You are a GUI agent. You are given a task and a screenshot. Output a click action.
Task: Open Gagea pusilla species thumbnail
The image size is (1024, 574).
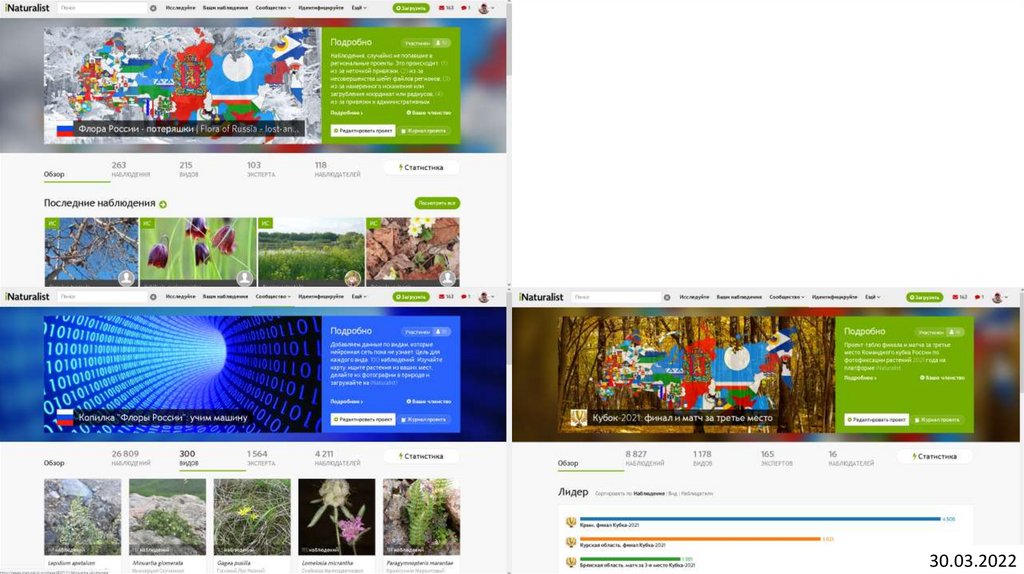(252, 517)
